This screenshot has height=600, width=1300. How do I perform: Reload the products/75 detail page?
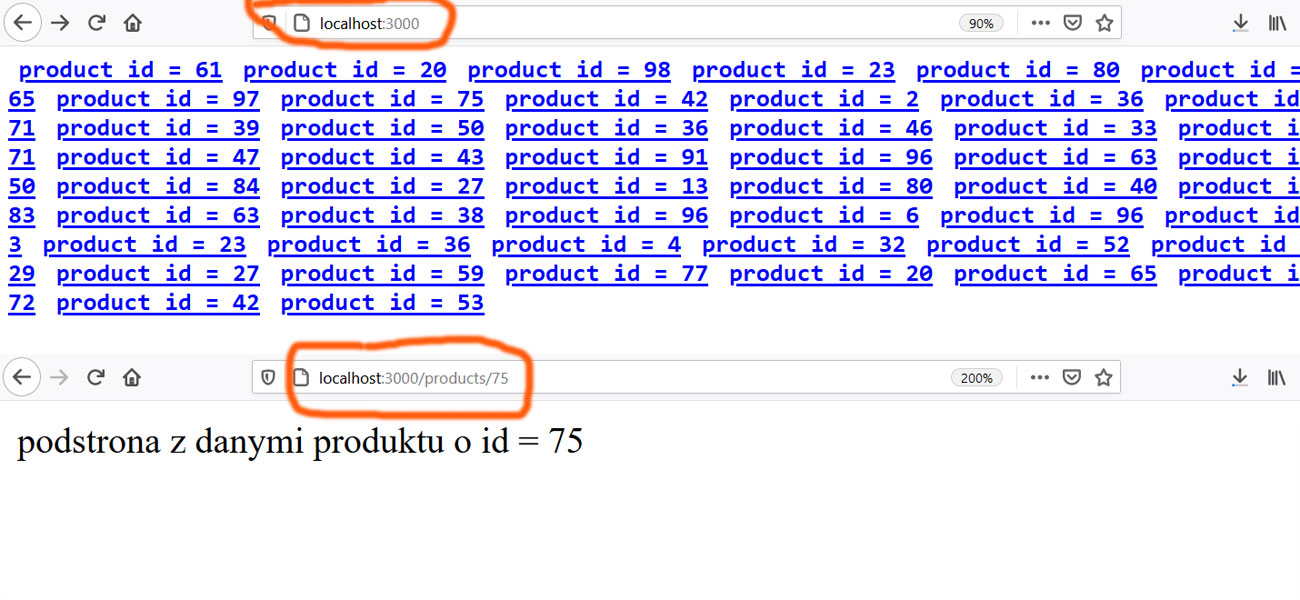click(96, 377)
